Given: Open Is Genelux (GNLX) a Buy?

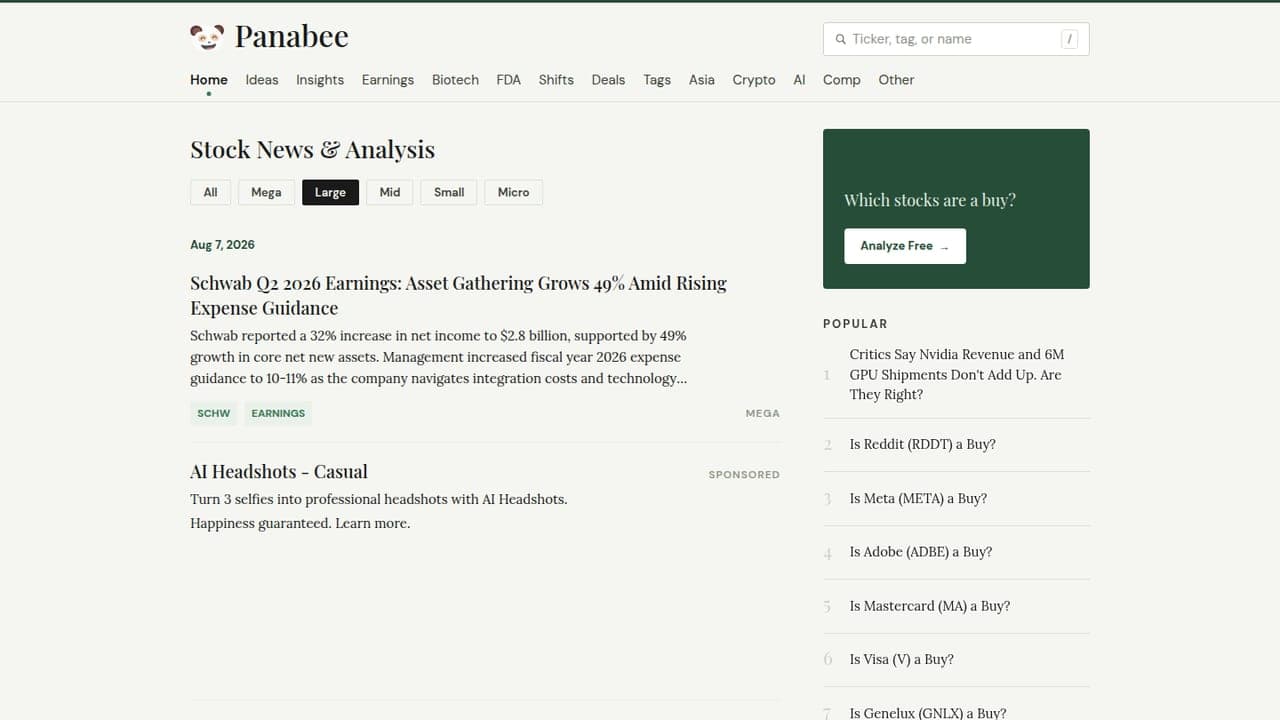Looking at the screenshot, I should pos(928,713).
